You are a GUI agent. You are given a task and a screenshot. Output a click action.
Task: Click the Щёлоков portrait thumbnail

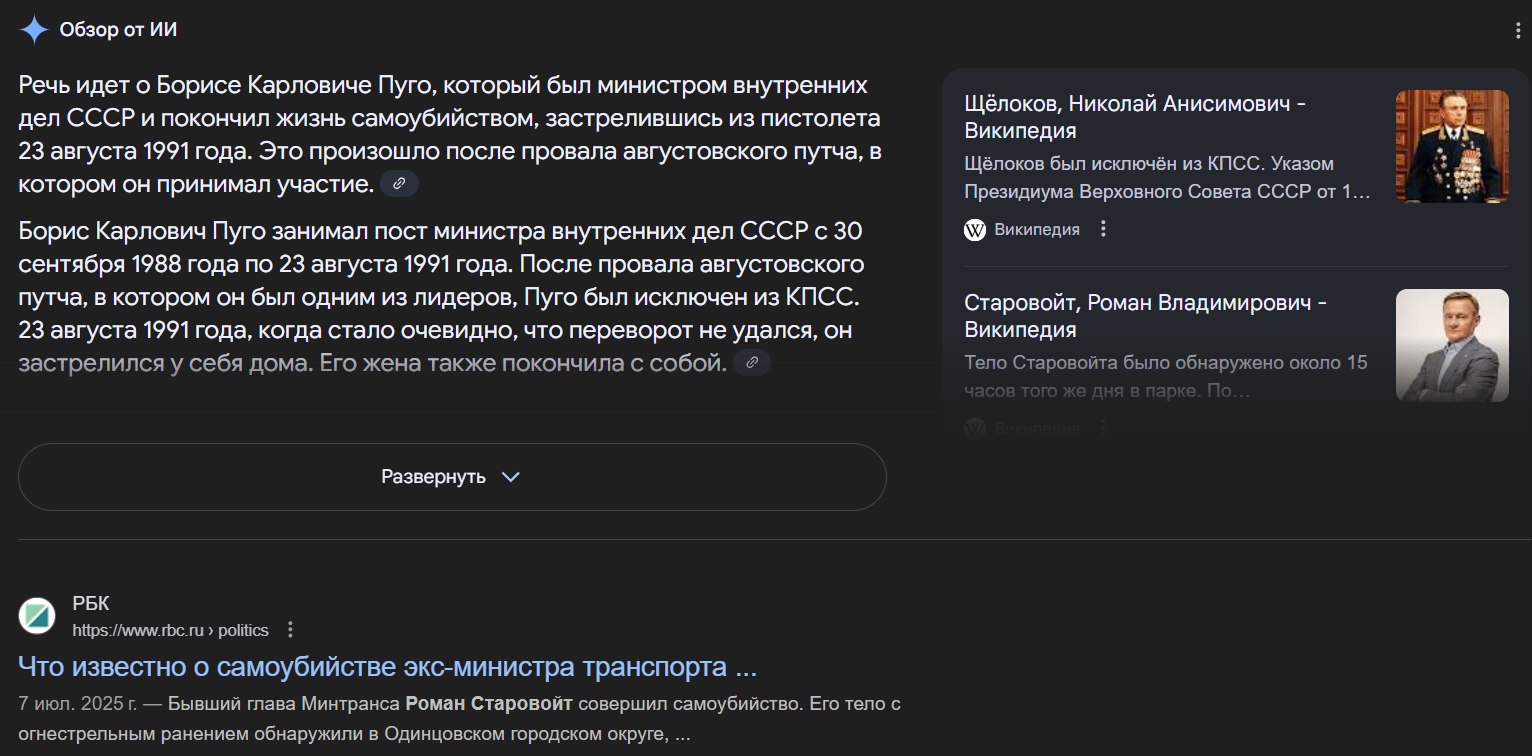point(1452,146)
